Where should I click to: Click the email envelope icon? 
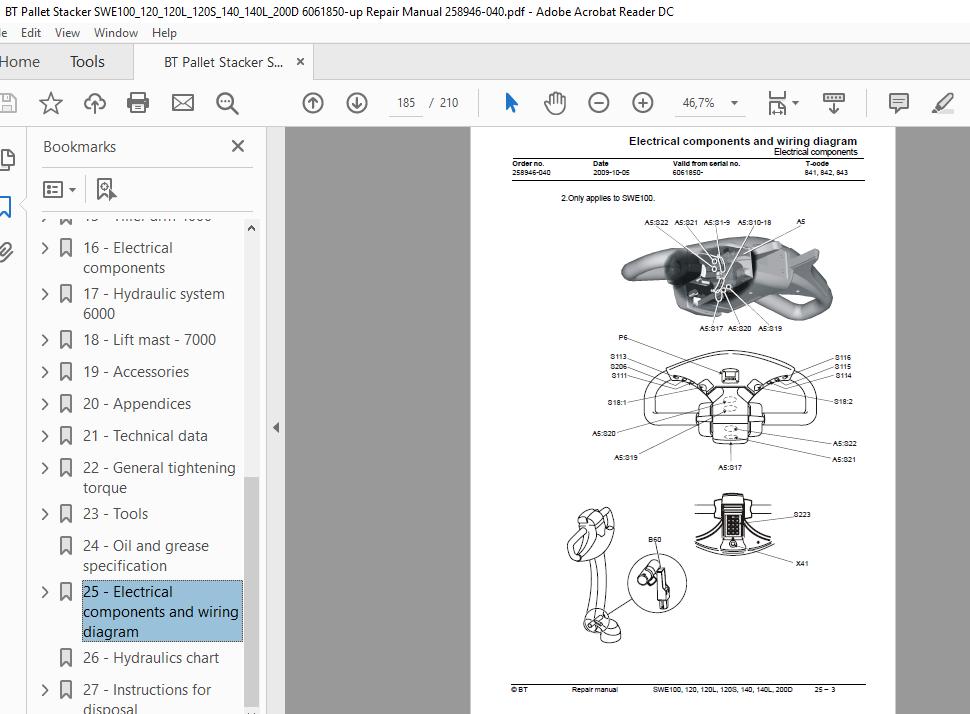click(182, 103)
